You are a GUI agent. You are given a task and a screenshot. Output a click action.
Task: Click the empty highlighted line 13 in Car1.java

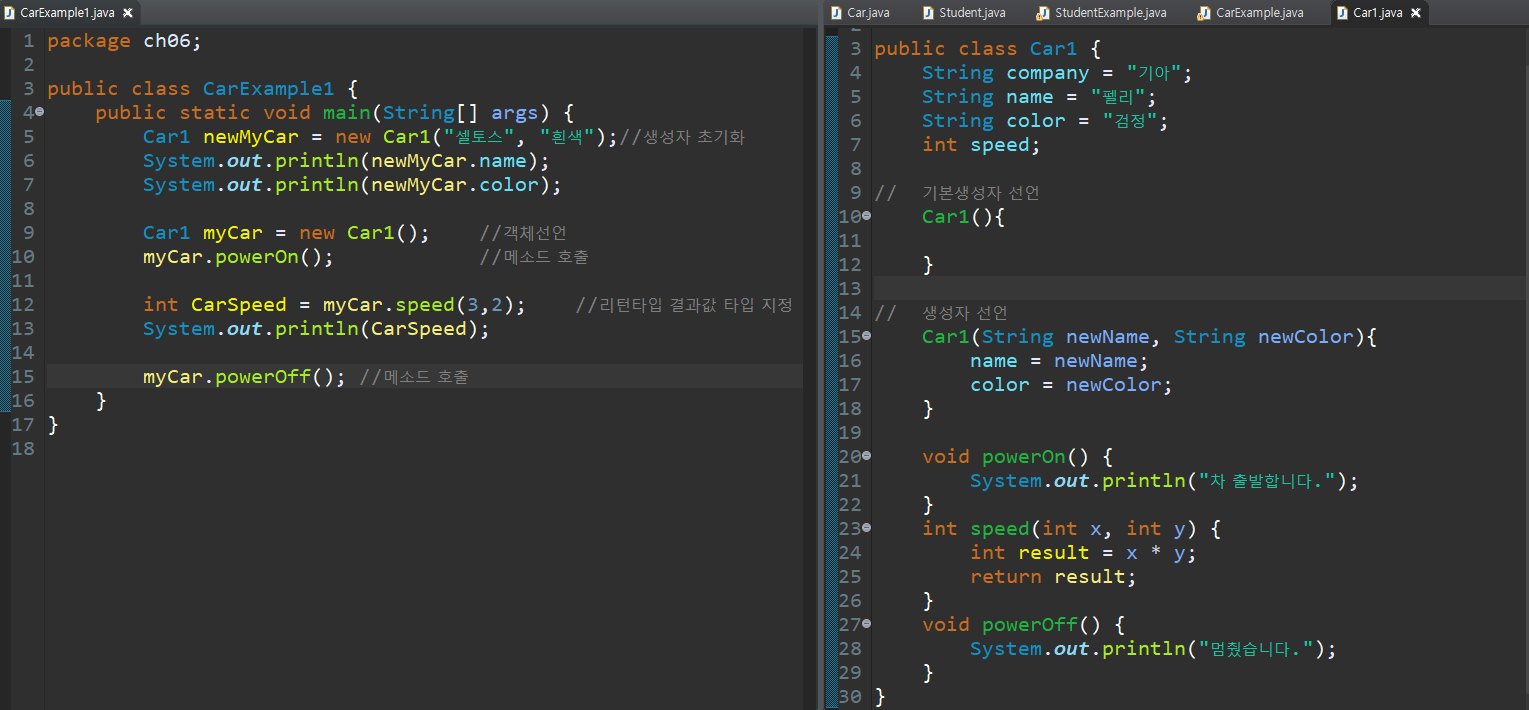pos(1198,289)
